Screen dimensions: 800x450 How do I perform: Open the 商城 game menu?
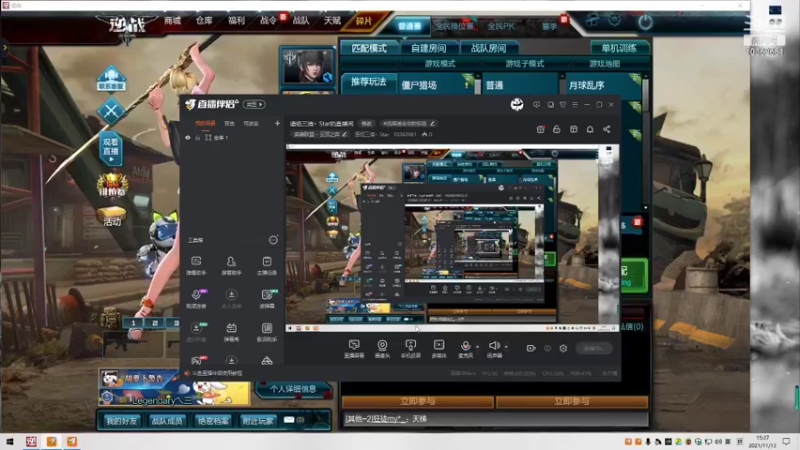[x=172, y=20]
